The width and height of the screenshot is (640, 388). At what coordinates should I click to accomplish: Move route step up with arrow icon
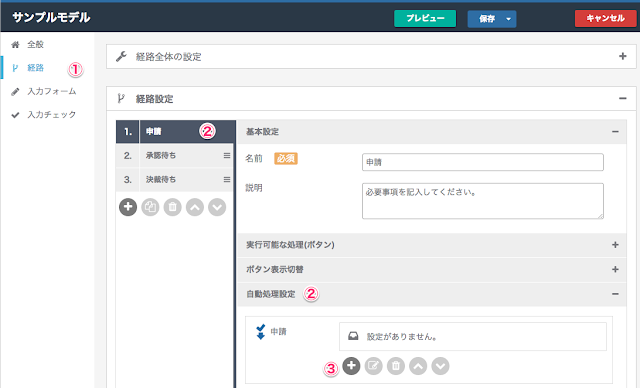195,207
